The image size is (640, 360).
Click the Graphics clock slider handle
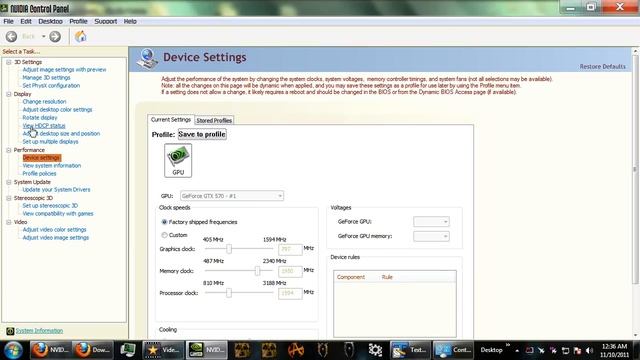coord(229,249)
